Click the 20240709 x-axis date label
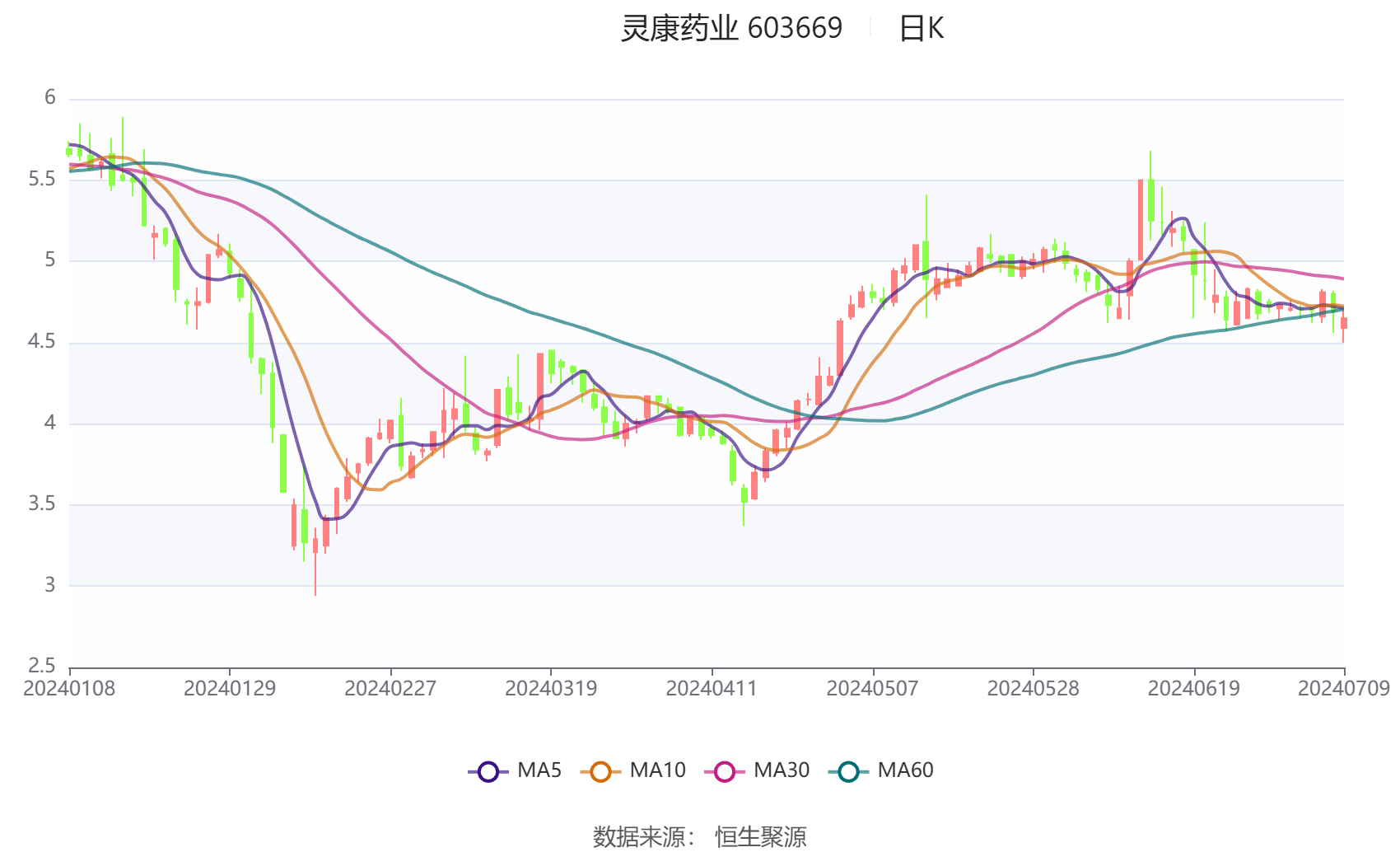 tap(1344, 688)
